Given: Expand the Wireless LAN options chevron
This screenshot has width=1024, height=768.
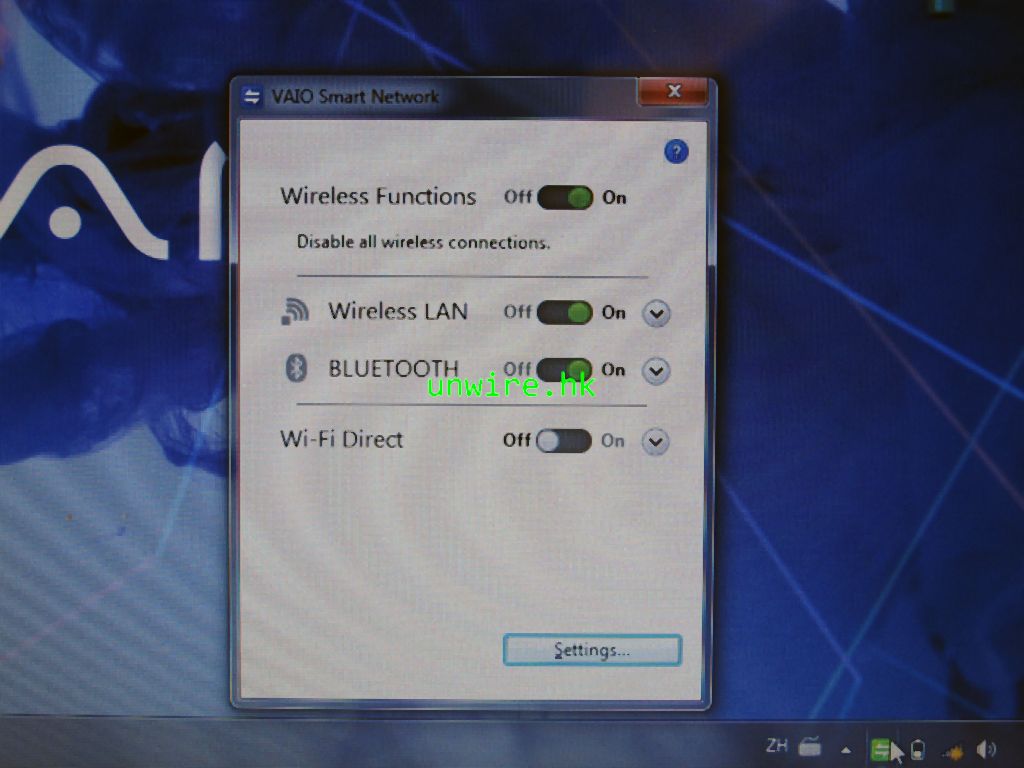Looking at the screenshot, I should click(x=655, y=313).
